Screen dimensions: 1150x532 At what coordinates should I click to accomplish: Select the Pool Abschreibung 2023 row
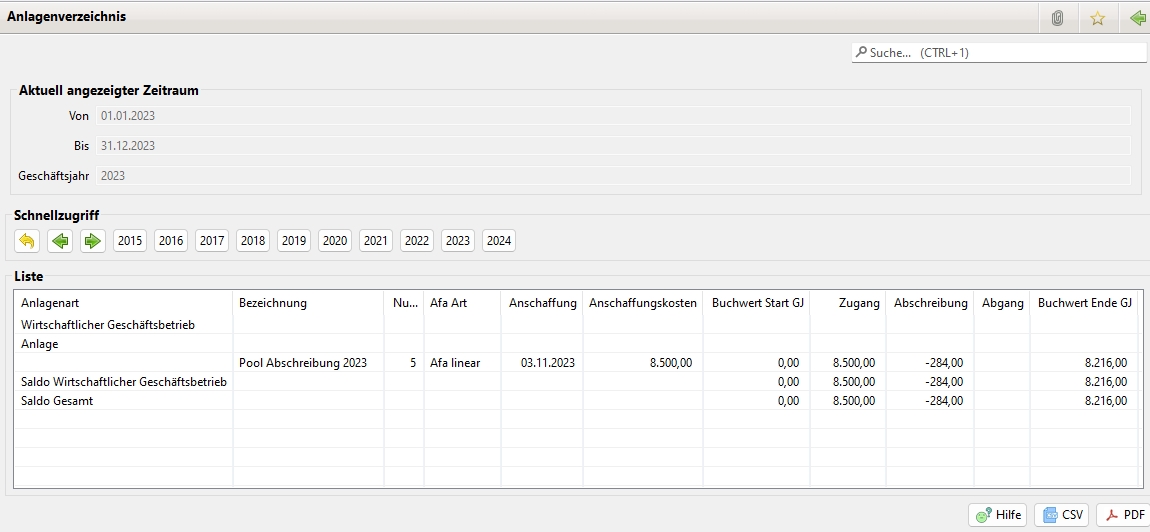coord(303,363)
